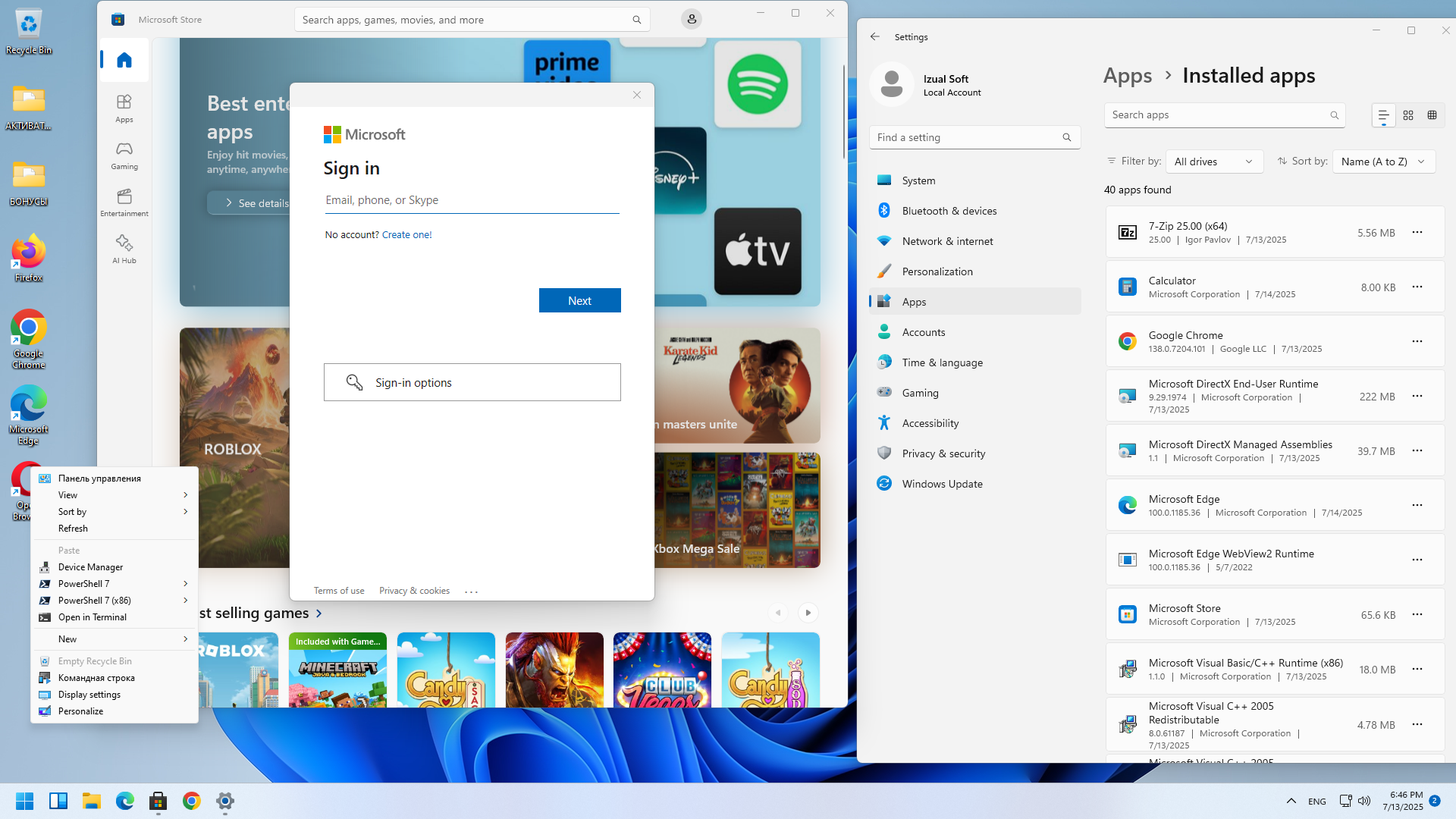Expand the New submenu in context menu
The width and height of the screenshot is (1456, 819).
click(x=114, y=639)
